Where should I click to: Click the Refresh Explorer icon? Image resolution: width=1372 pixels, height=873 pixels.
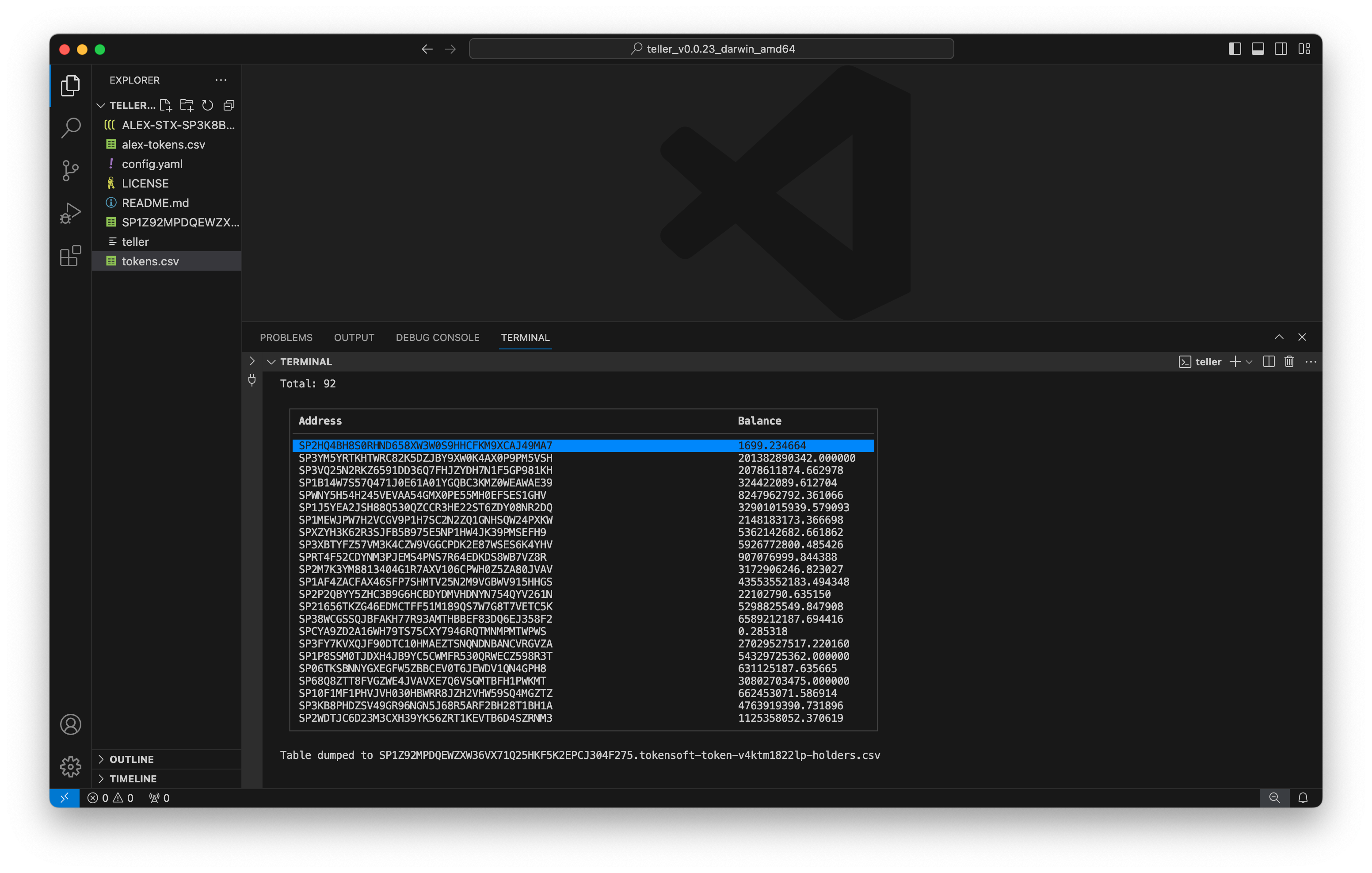208,105
